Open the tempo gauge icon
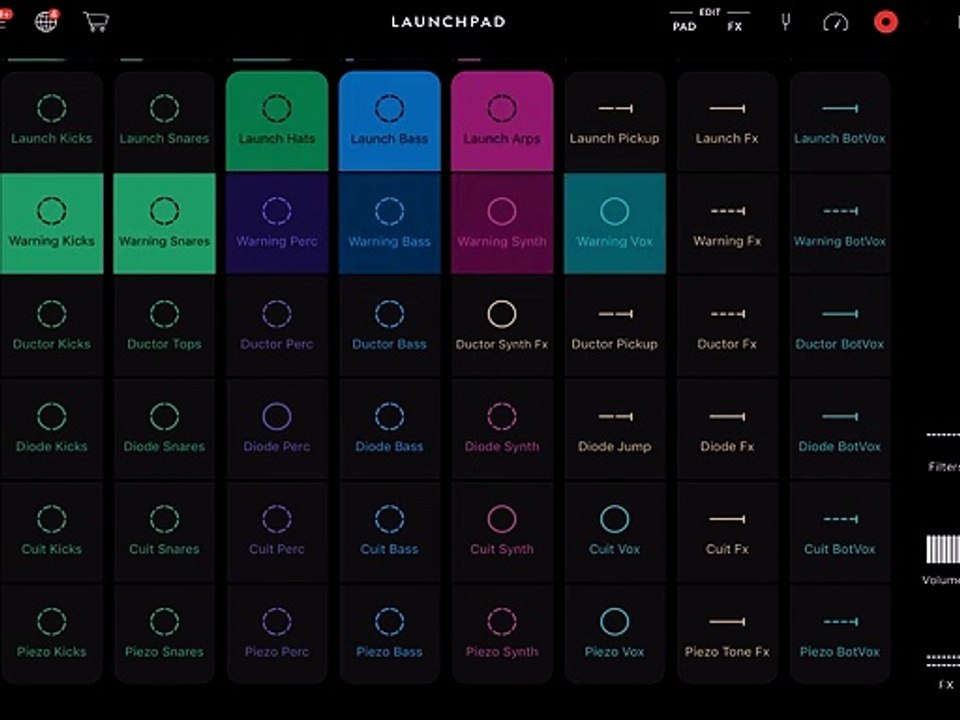This screenshot has height=720, width=960. click(835, 23)
